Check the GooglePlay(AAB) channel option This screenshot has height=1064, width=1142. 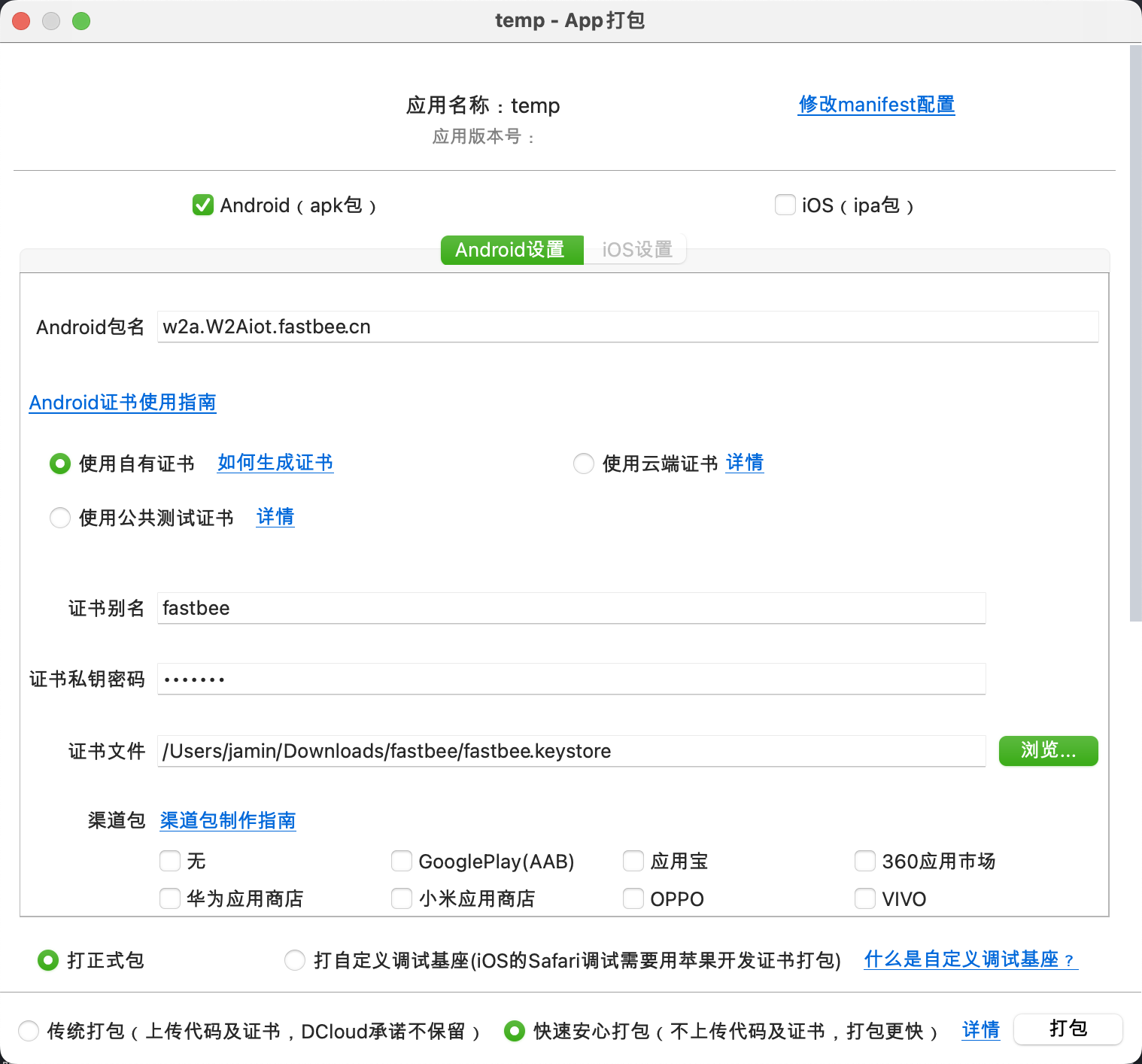click(x=402, y=861)
